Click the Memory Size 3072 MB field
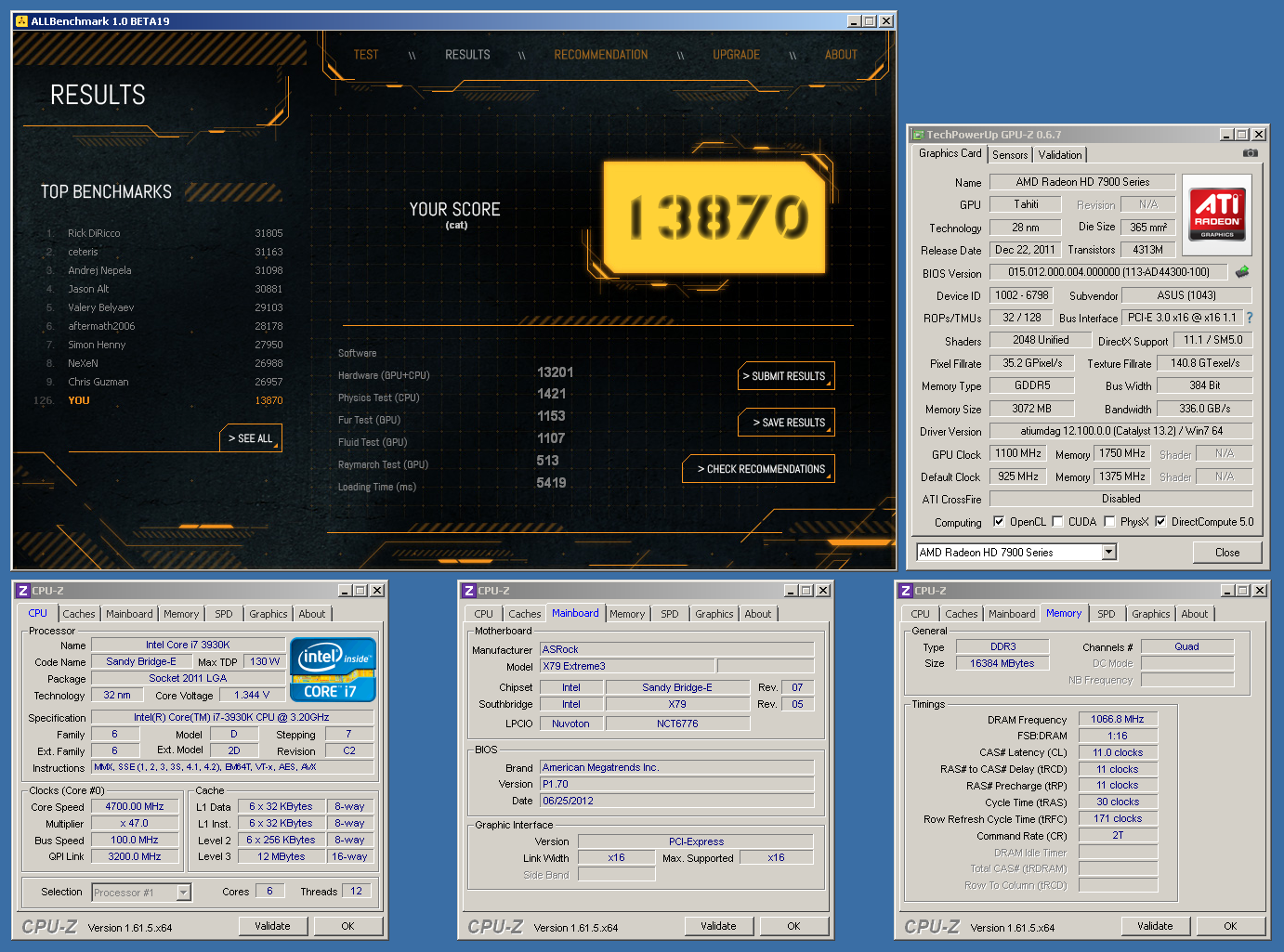Screen dimensions: 1284x952 tap(1031, 409)
